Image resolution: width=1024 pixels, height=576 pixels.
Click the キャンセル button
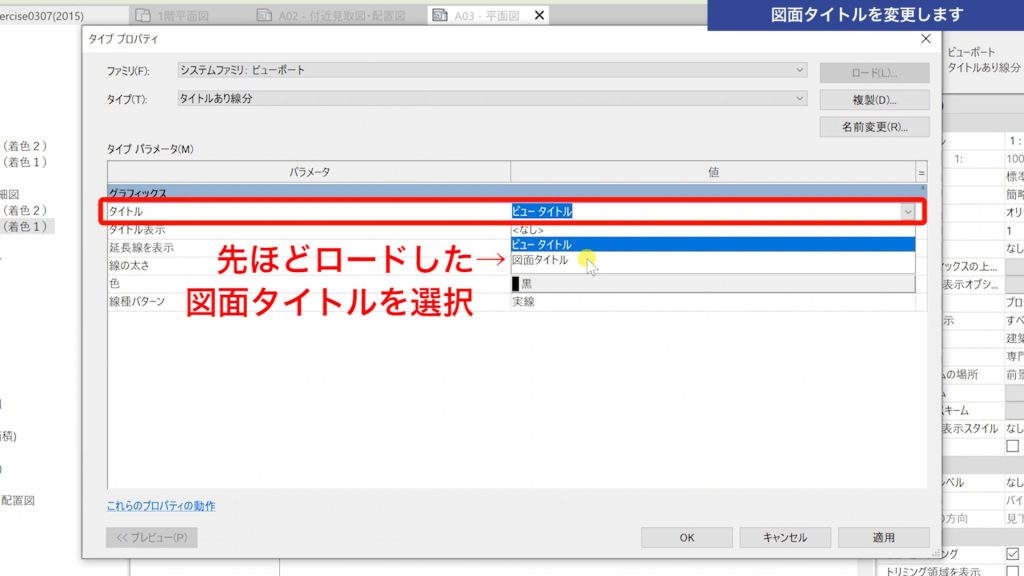pos(786,537)
